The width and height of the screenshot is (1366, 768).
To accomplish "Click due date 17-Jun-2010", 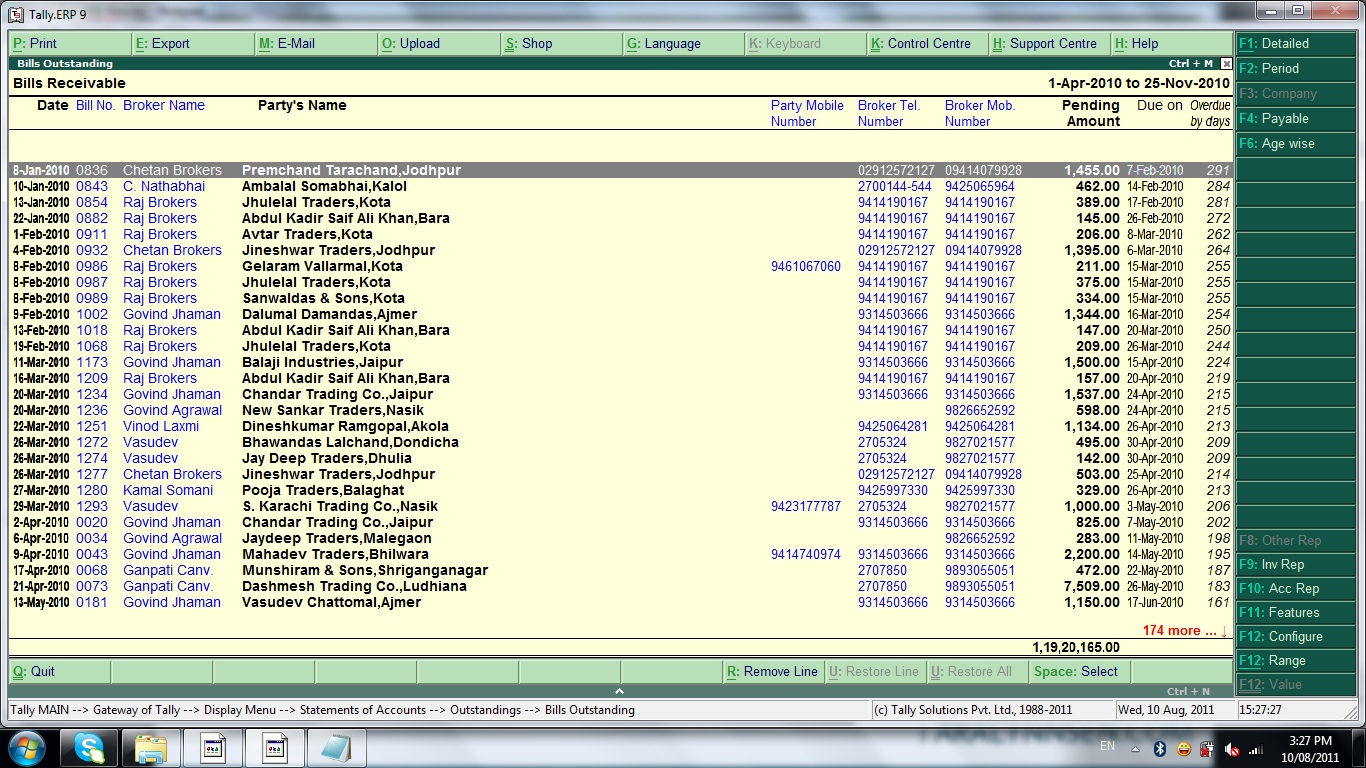I will [1155, 602].
